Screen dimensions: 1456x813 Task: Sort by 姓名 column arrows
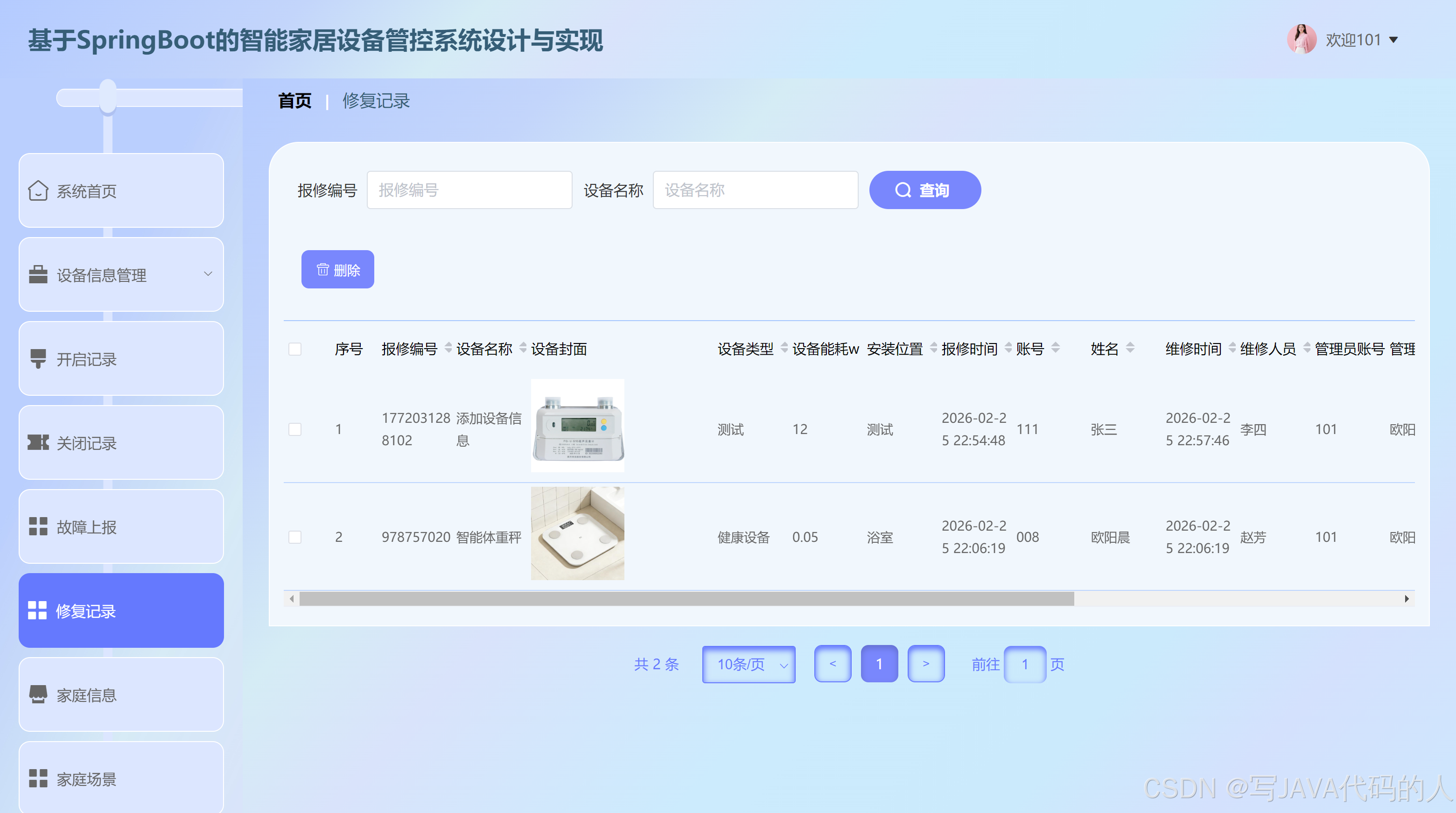click(1130, 348)
